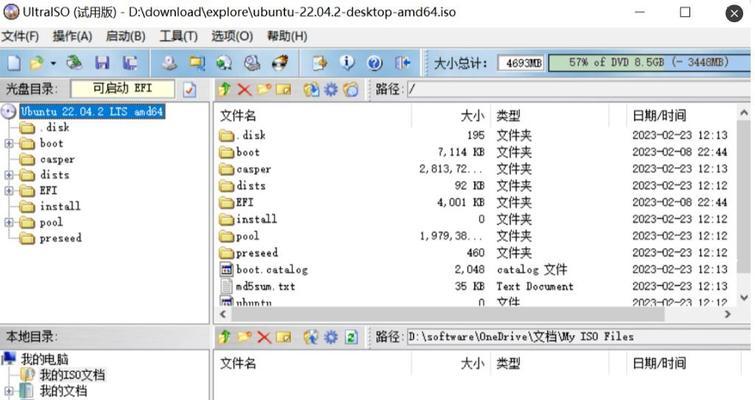Click the image list vertical scrollbar down arrow
755x400 pixels.
click(744, 298)
